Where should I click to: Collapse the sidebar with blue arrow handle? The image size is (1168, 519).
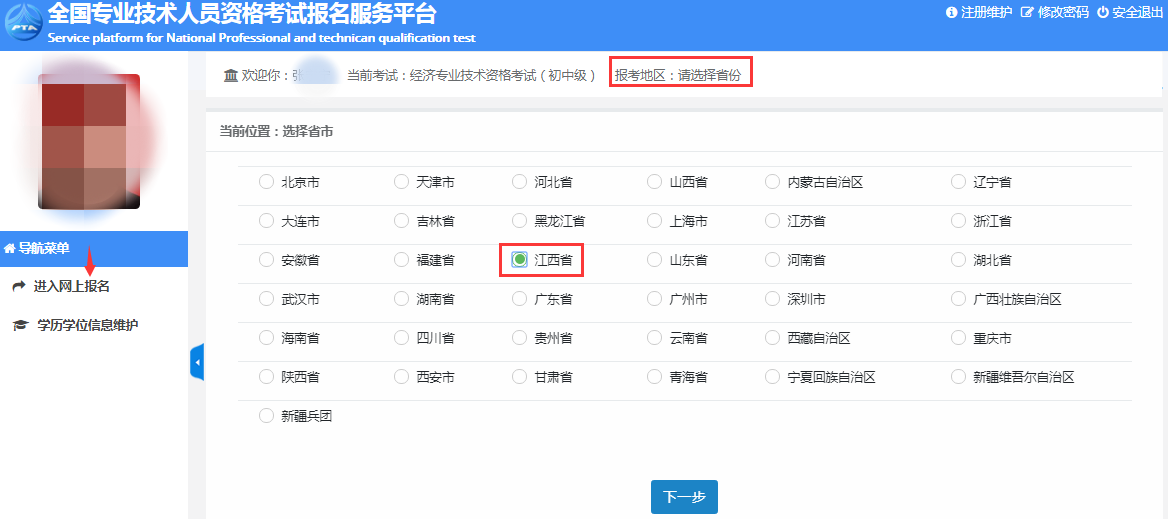197,363
